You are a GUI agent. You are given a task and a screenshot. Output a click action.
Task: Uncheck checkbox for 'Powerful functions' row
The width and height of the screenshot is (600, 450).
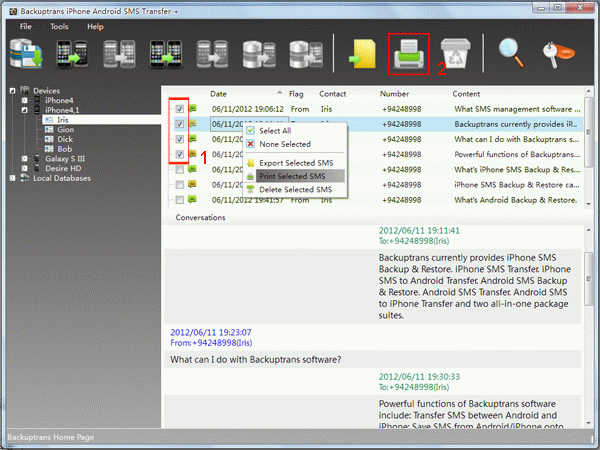tap(179, 155)
